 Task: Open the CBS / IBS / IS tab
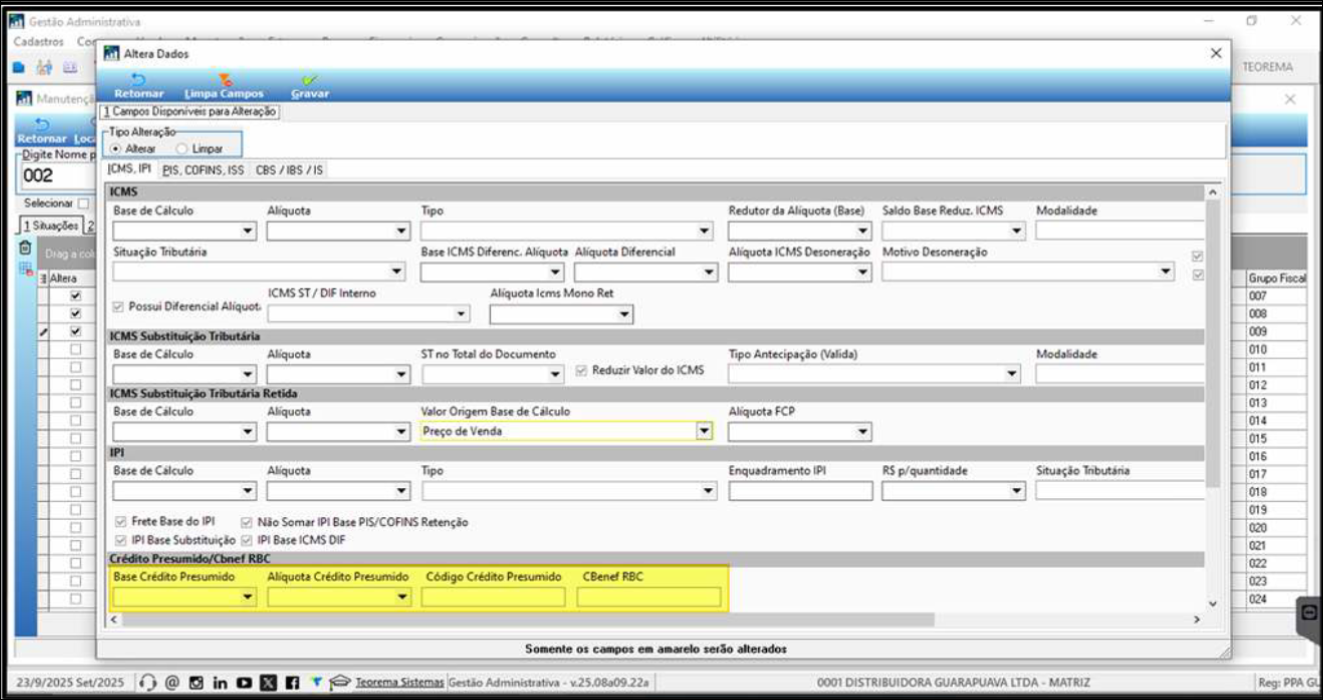pyautogui.click(x=289, y=170)
